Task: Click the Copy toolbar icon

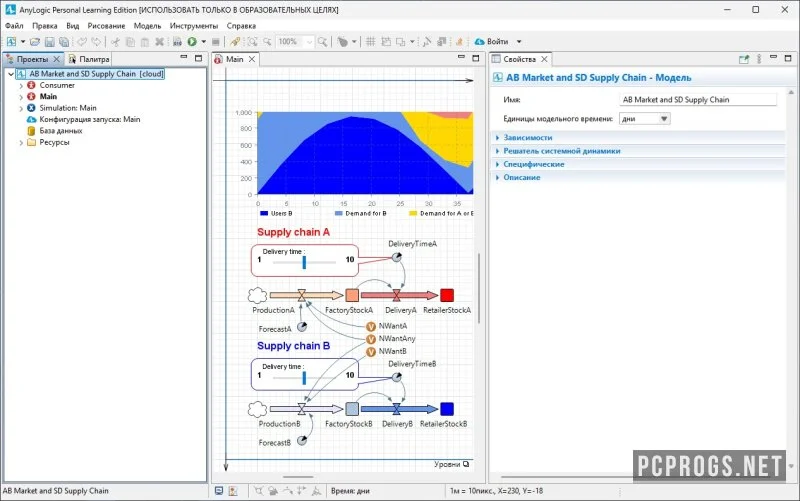Action: coord(130,41)
